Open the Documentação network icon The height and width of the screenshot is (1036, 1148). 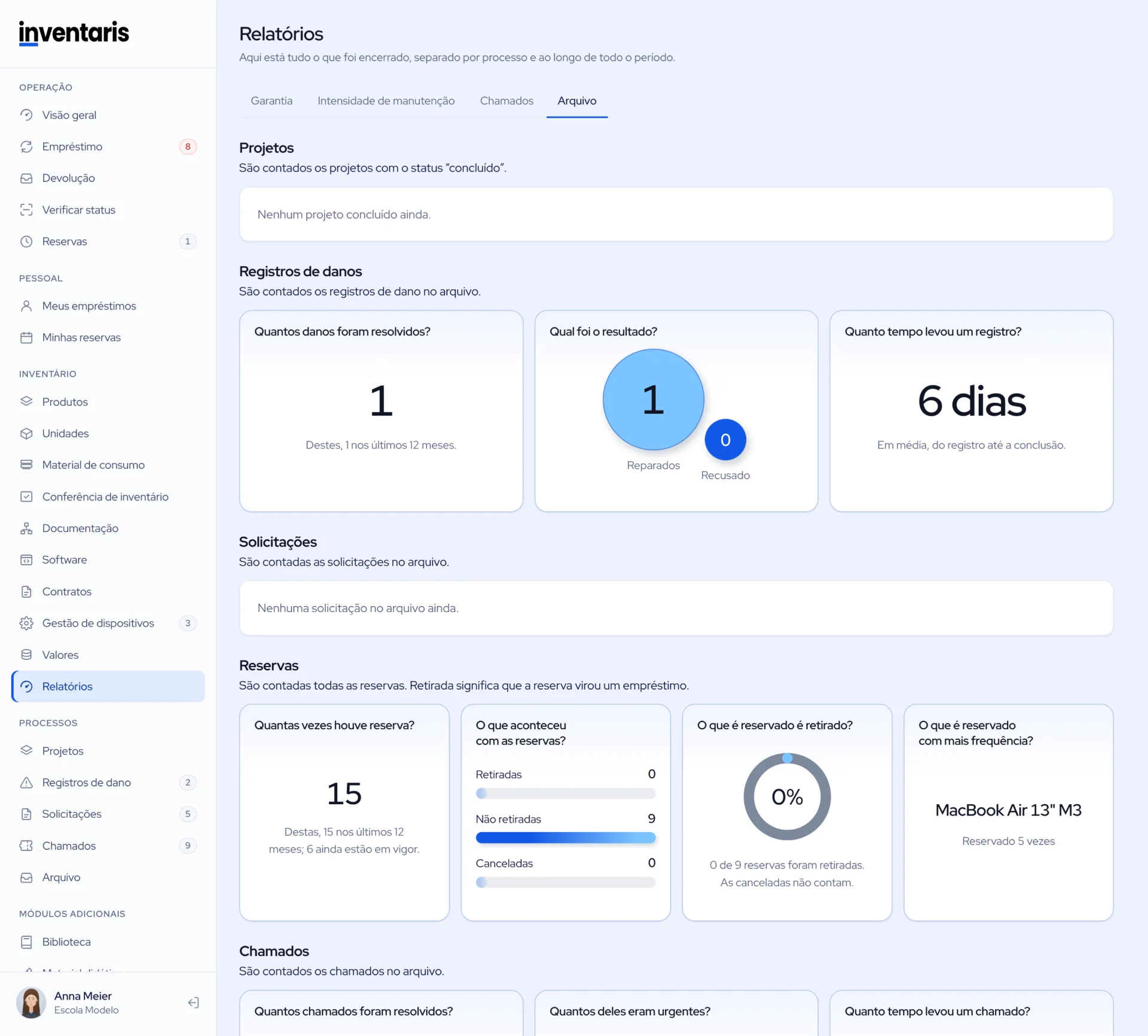(x=26, y=528)
